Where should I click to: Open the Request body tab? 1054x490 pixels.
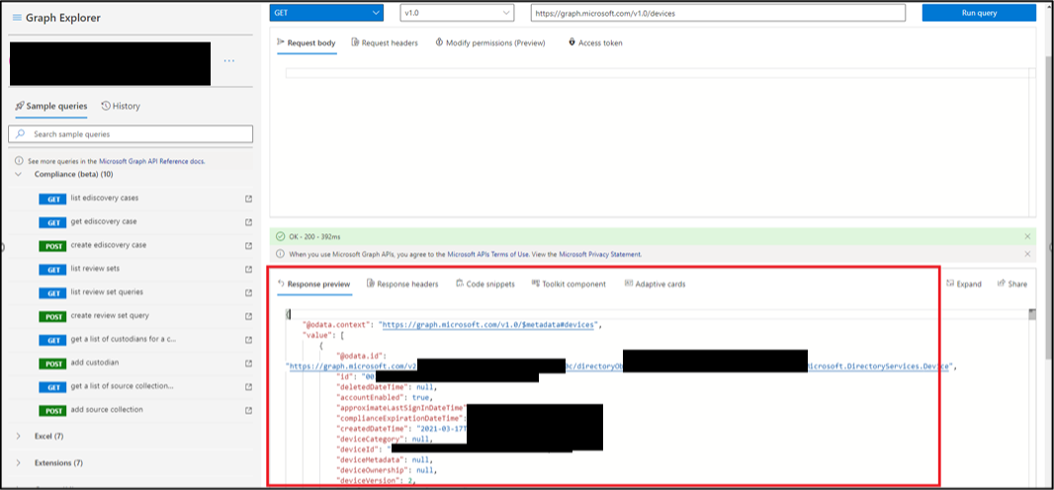click(x=307, y=43)
